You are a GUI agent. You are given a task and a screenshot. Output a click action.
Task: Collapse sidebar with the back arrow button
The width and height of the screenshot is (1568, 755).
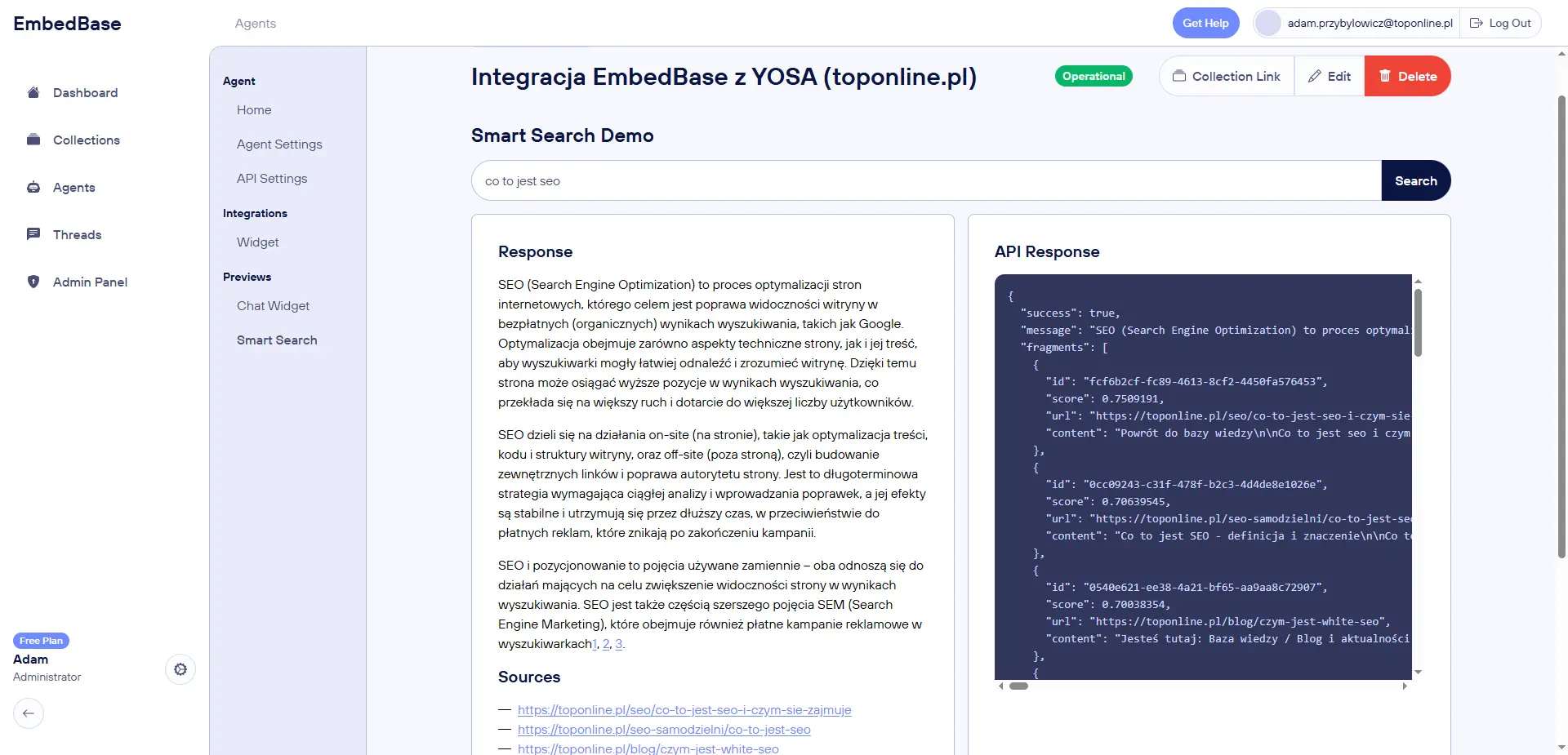(29, 713)
